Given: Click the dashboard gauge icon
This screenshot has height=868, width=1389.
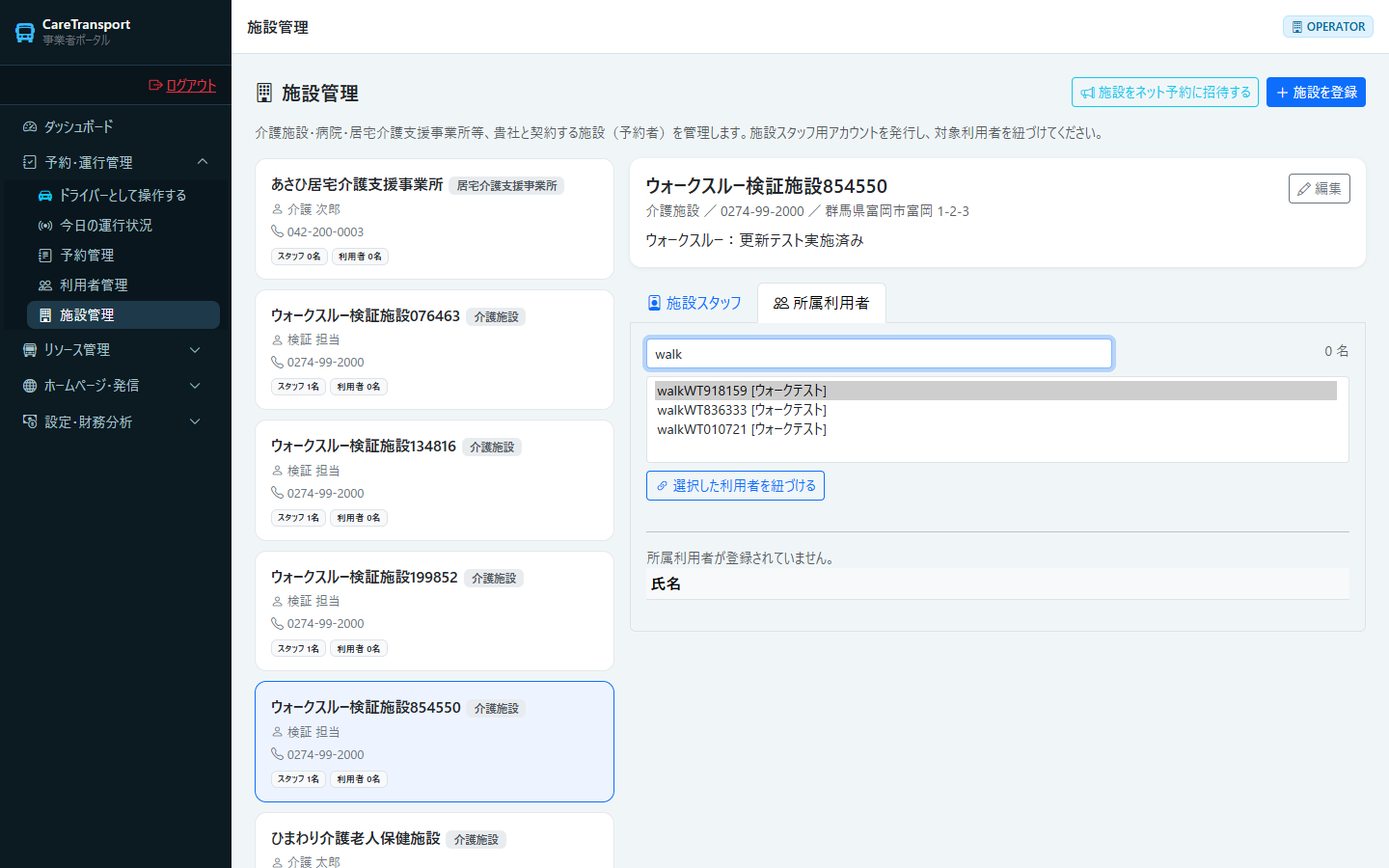Looking at the screenshot, I should click(x=30, y=126).
